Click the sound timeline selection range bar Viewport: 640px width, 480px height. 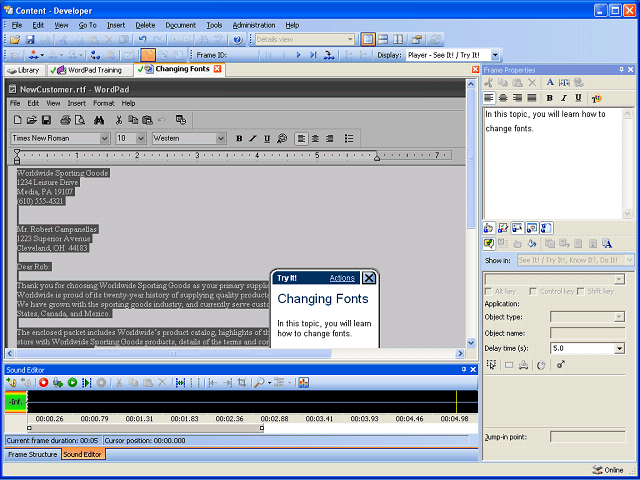click(x=145, y=428)
